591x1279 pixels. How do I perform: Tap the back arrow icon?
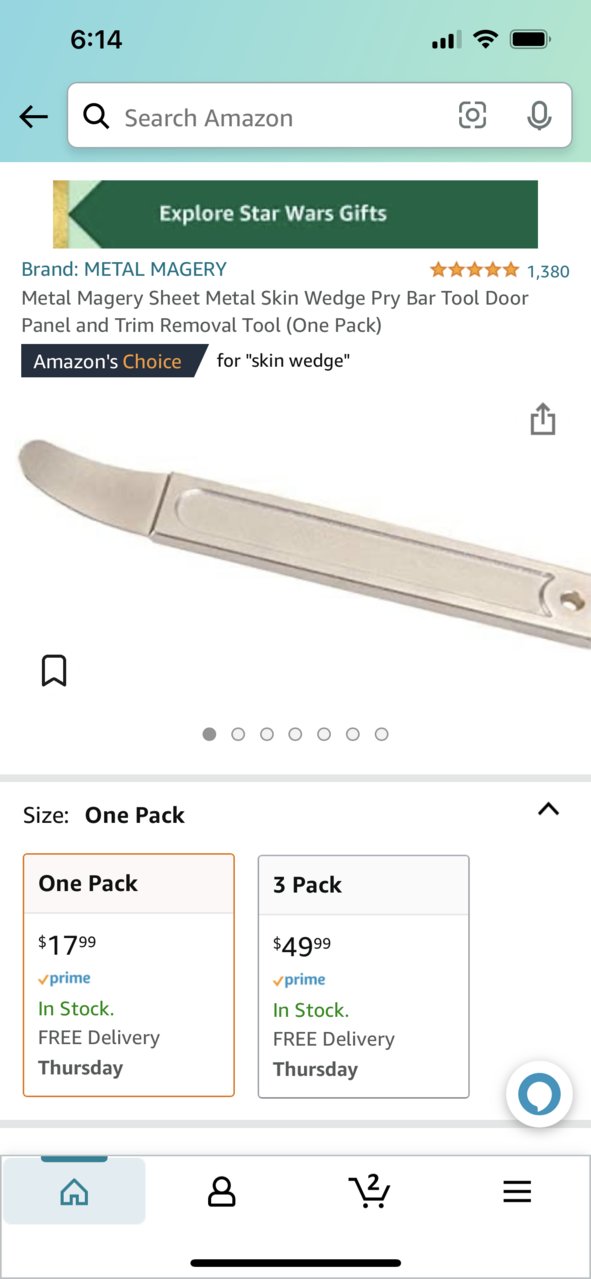(x=33, y=117)
